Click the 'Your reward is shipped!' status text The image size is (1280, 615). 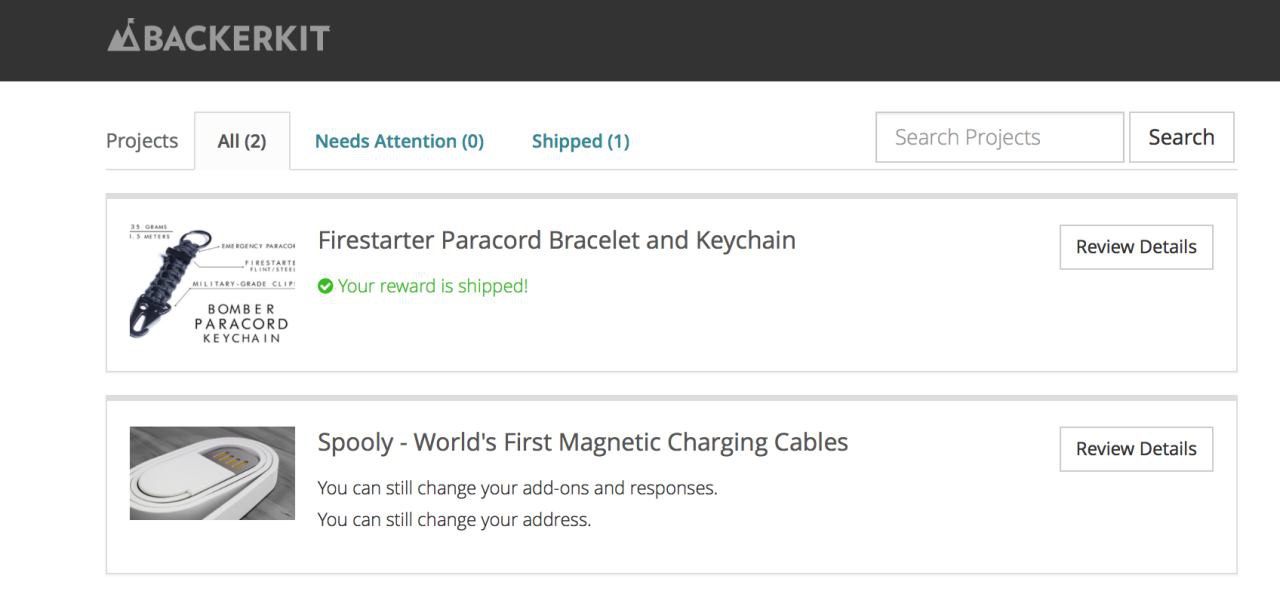(x=432, y=286)
